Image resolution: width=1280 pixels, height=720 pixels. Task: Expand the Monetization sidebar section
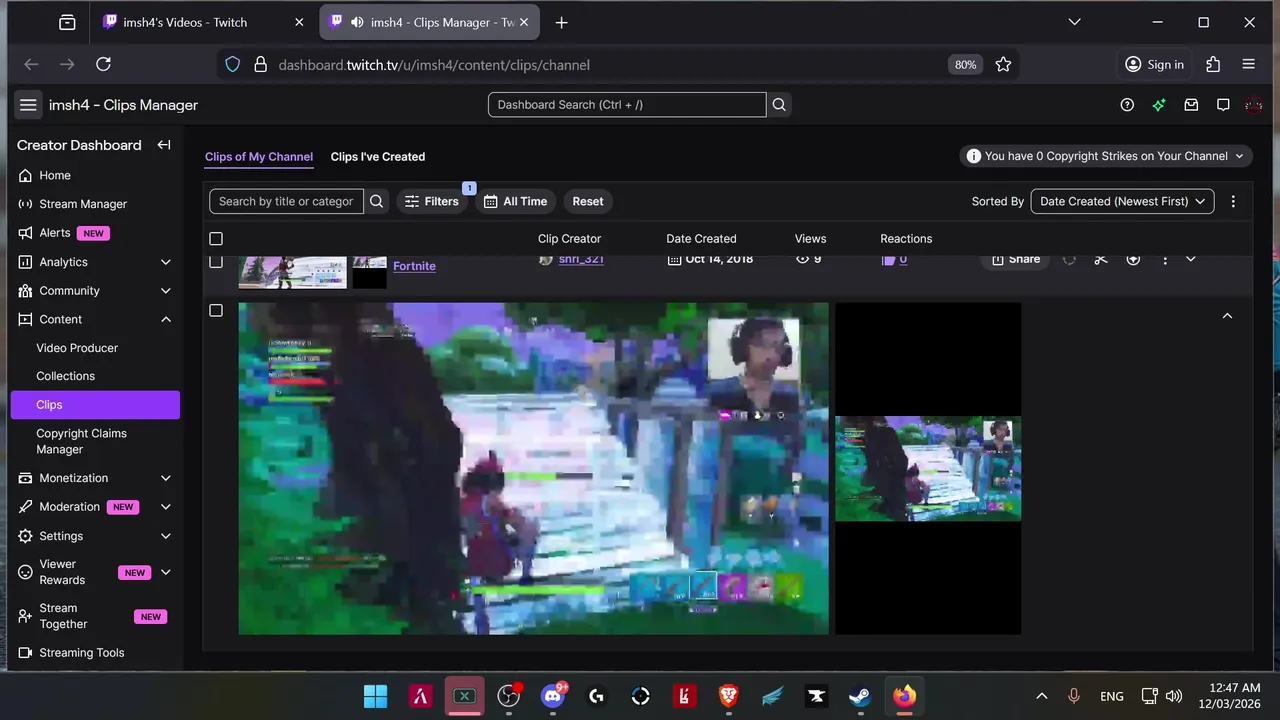coord(166,478)
